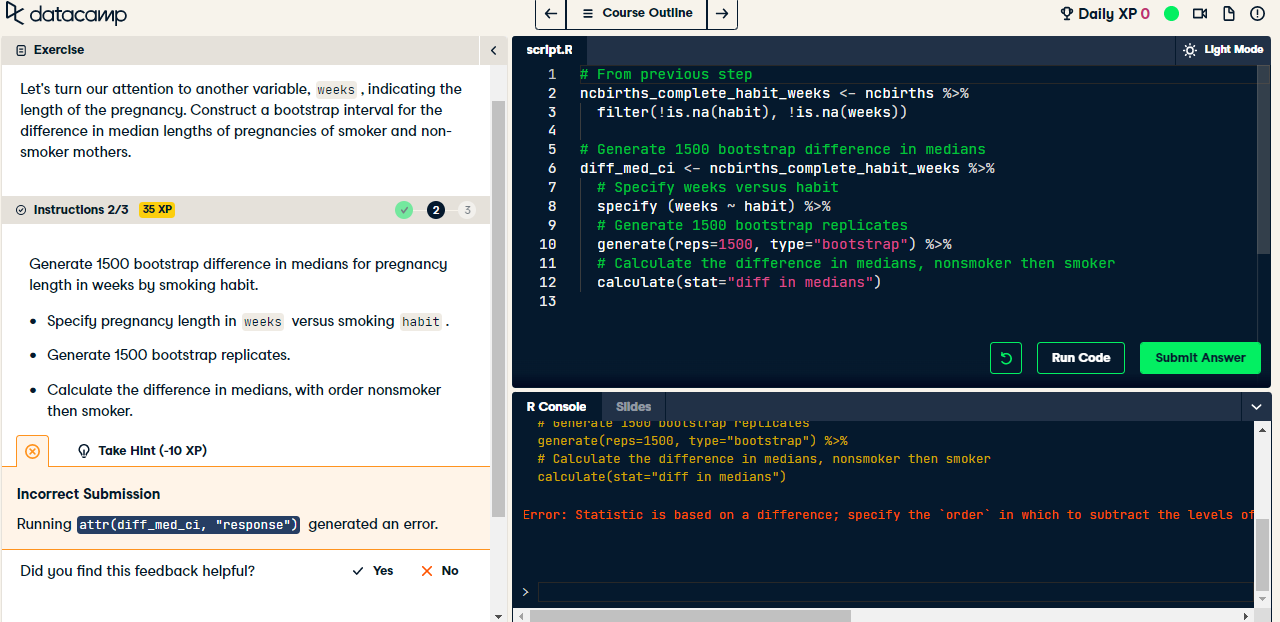Viewport: 1280px width, 622px height.
Task: Open the Course Outline menu
Action: 637,14
